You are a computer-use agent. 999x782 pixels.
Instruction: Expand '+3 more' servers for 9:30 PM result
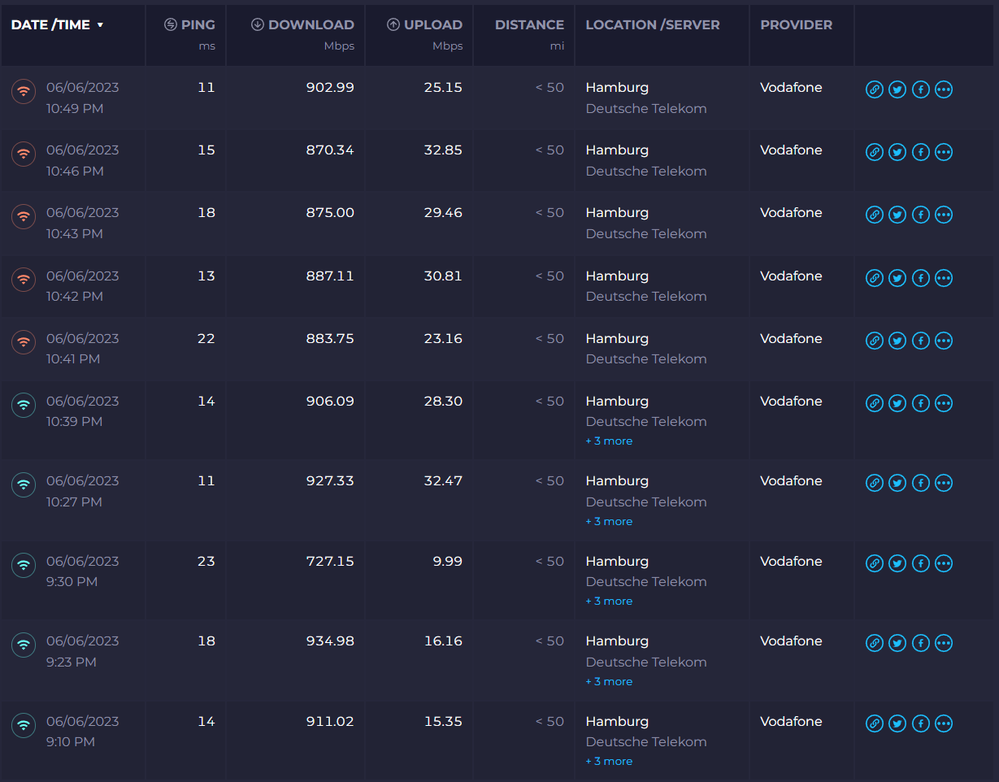tap(609, 601)
